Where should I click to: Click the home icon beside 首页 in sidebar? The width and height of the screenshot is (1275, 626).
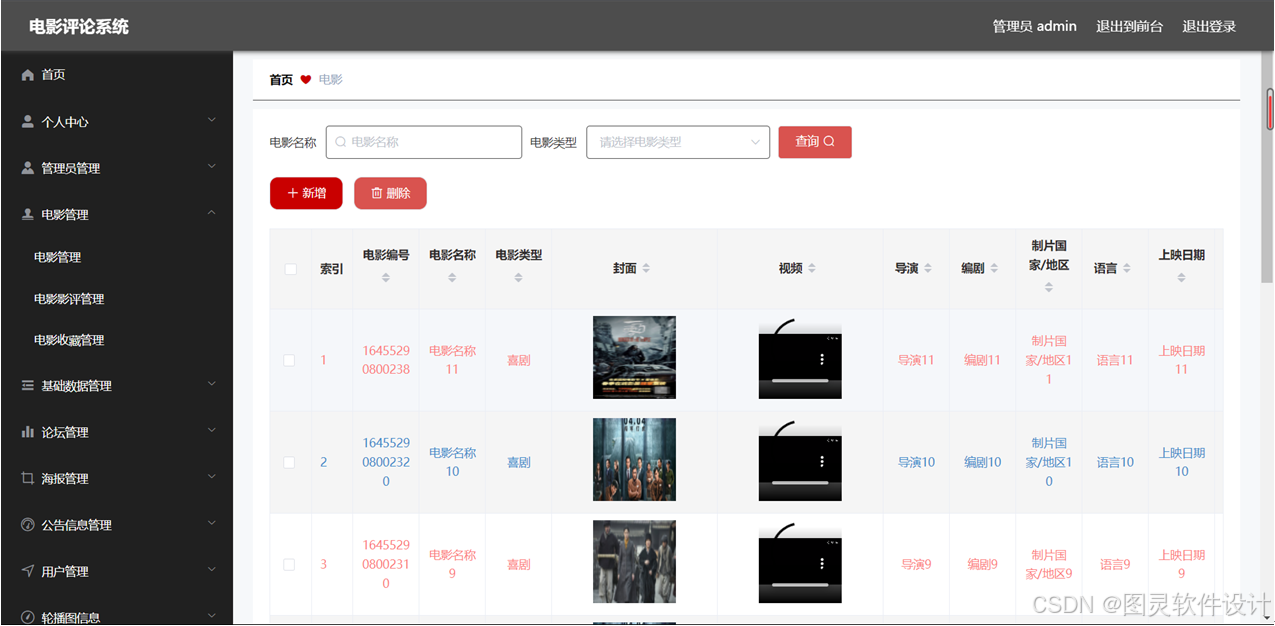tap(28, 75)
